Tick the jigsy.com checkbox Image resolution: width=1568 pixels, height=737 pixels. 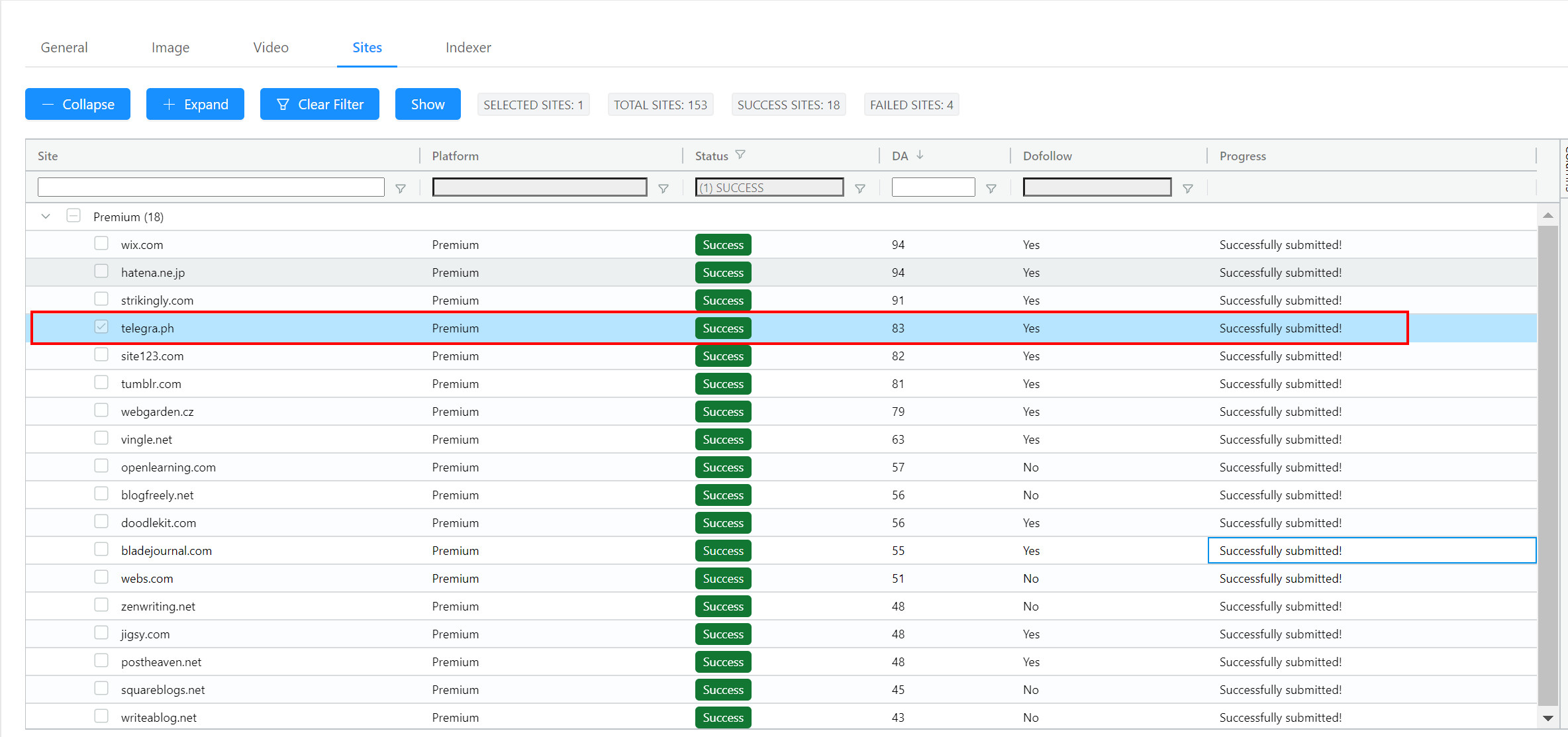point(101,633)
